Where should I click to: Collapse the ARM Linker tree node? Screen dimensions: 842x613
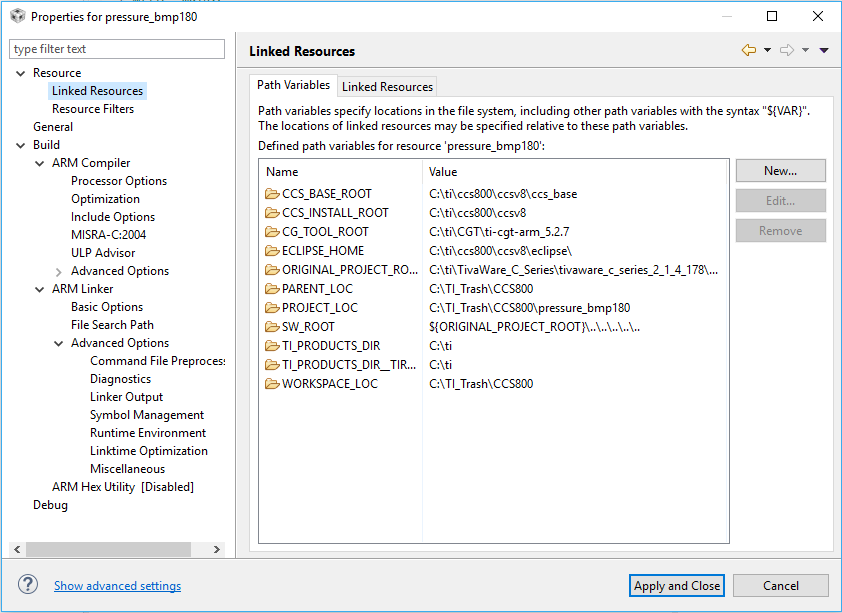point(39,289)
